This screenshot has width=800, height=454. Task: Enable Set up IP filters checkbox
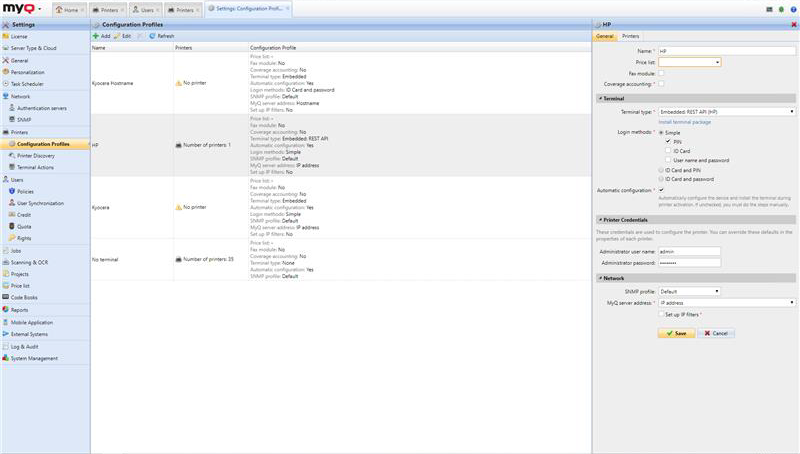pyautogui.click(x=661, y=314)
